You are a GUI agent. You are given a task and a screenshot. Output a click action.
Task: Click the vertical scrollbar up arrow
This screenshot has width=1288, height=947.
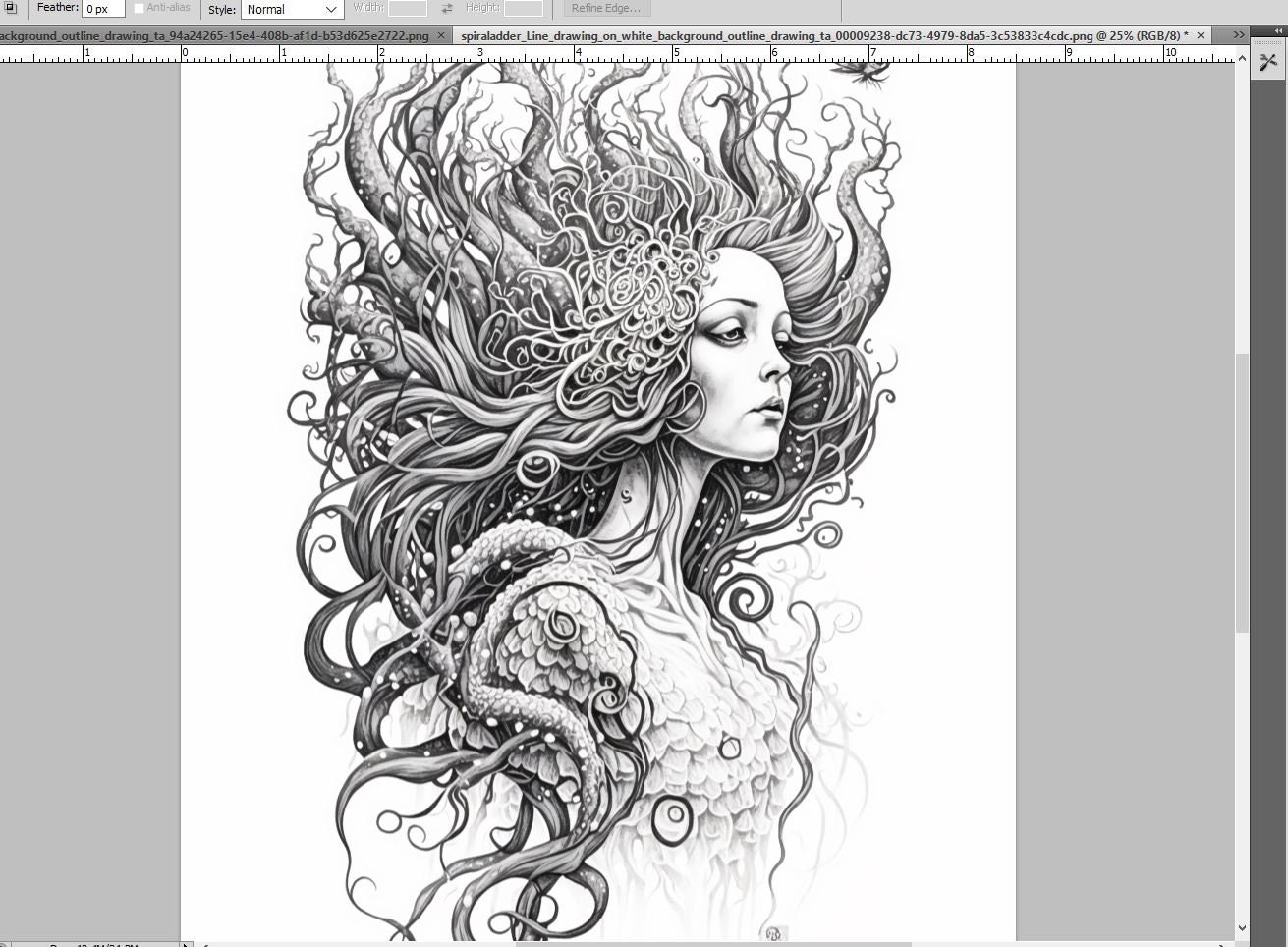(x=1242, y=60)
